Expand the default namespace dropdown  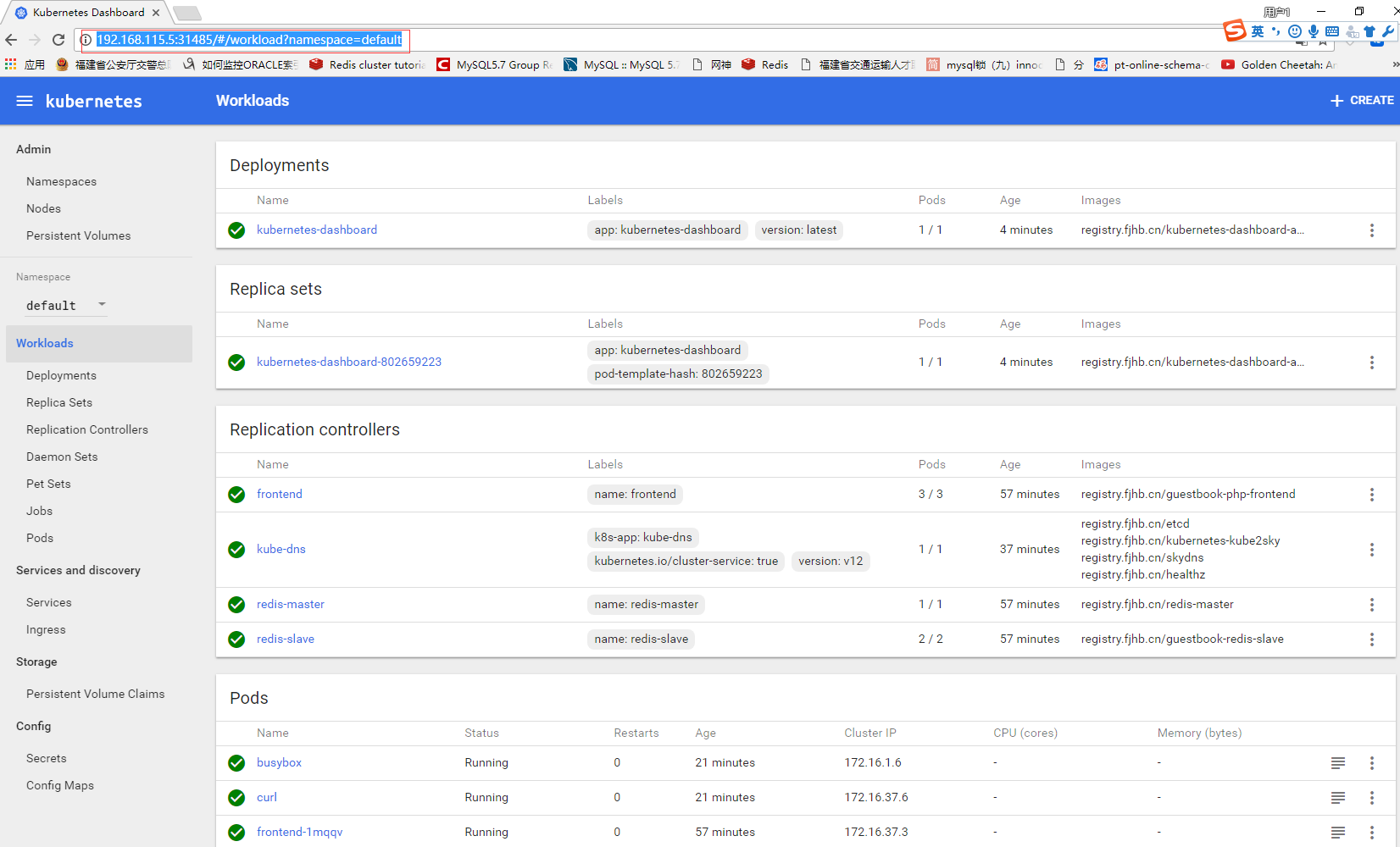click(x=66, y=305)
